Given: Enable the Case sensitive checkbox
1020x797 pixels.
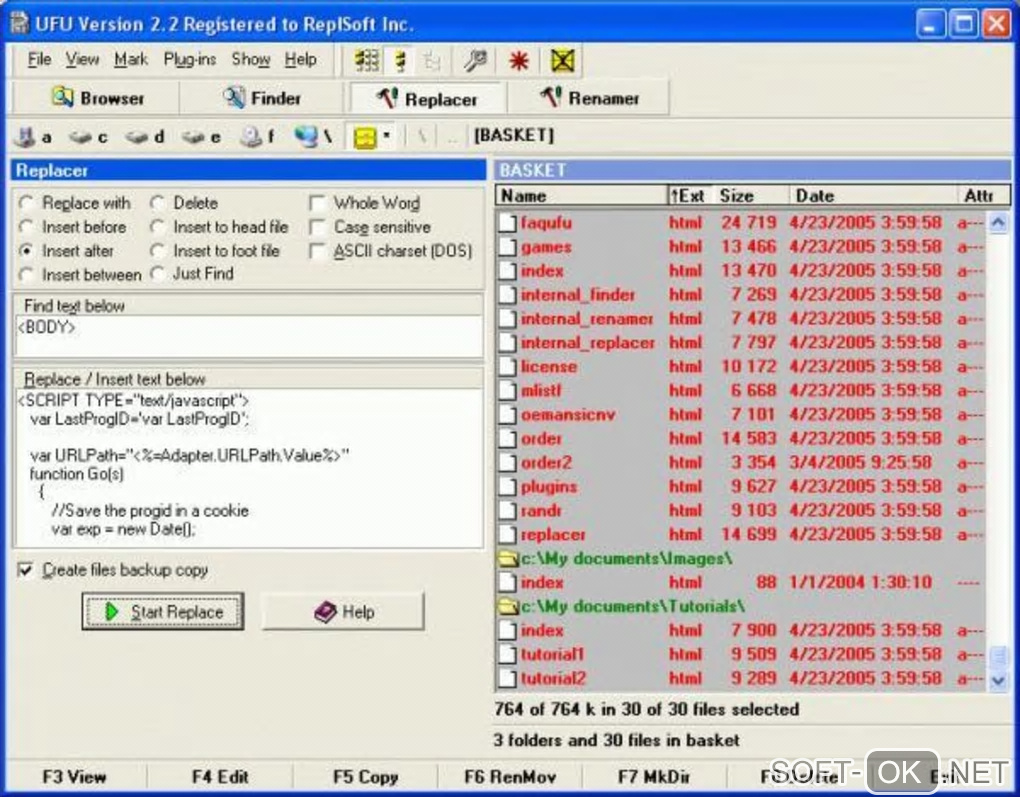Looking at the screenshot, I should 317,227.
